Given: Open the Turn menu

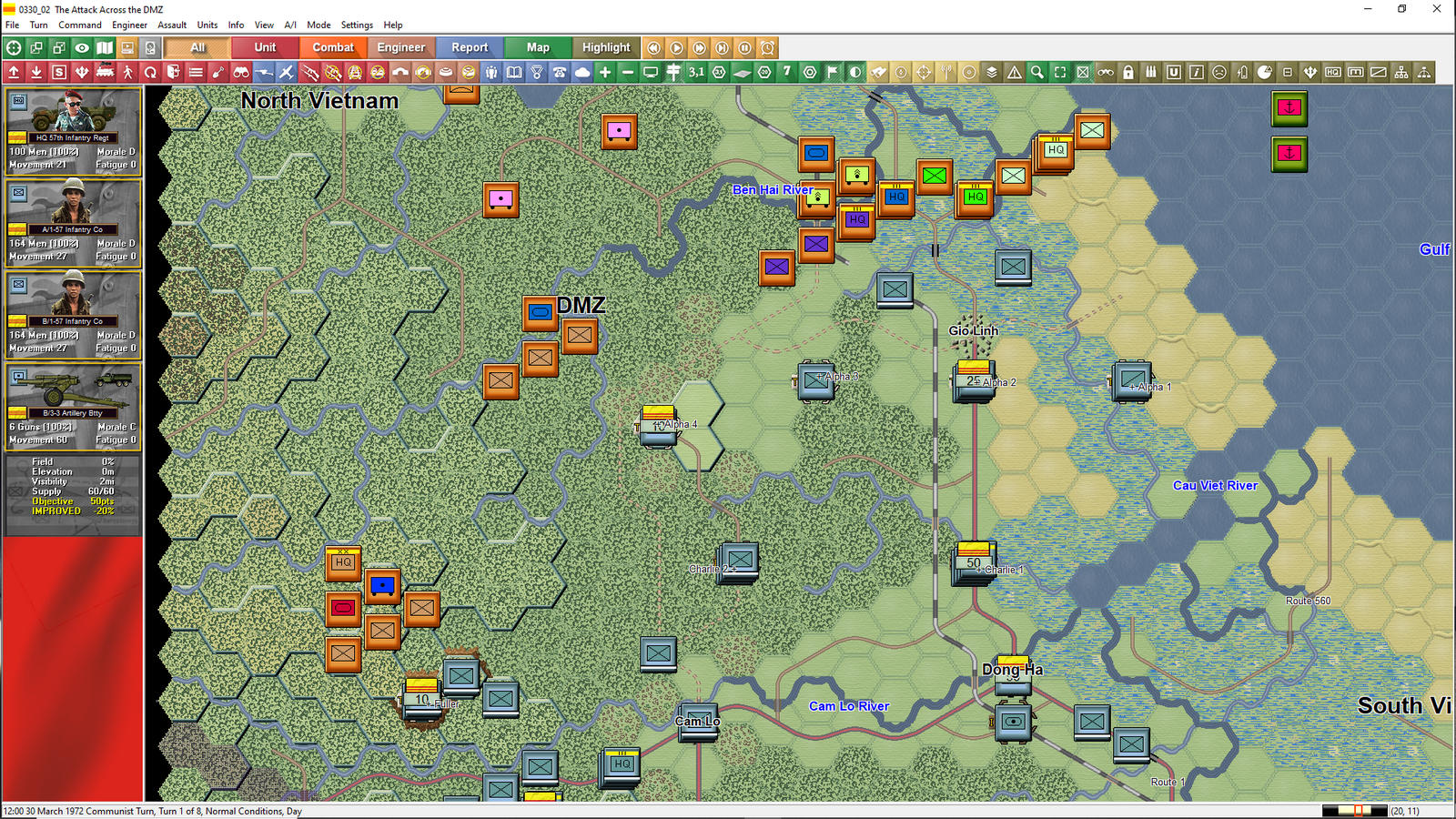Looking at the screenshot, I should pyautogui.click(x=38, y=25).
